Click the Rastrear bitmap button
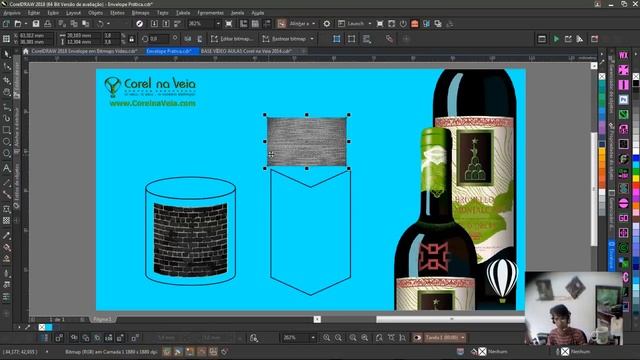 point(284,39)
